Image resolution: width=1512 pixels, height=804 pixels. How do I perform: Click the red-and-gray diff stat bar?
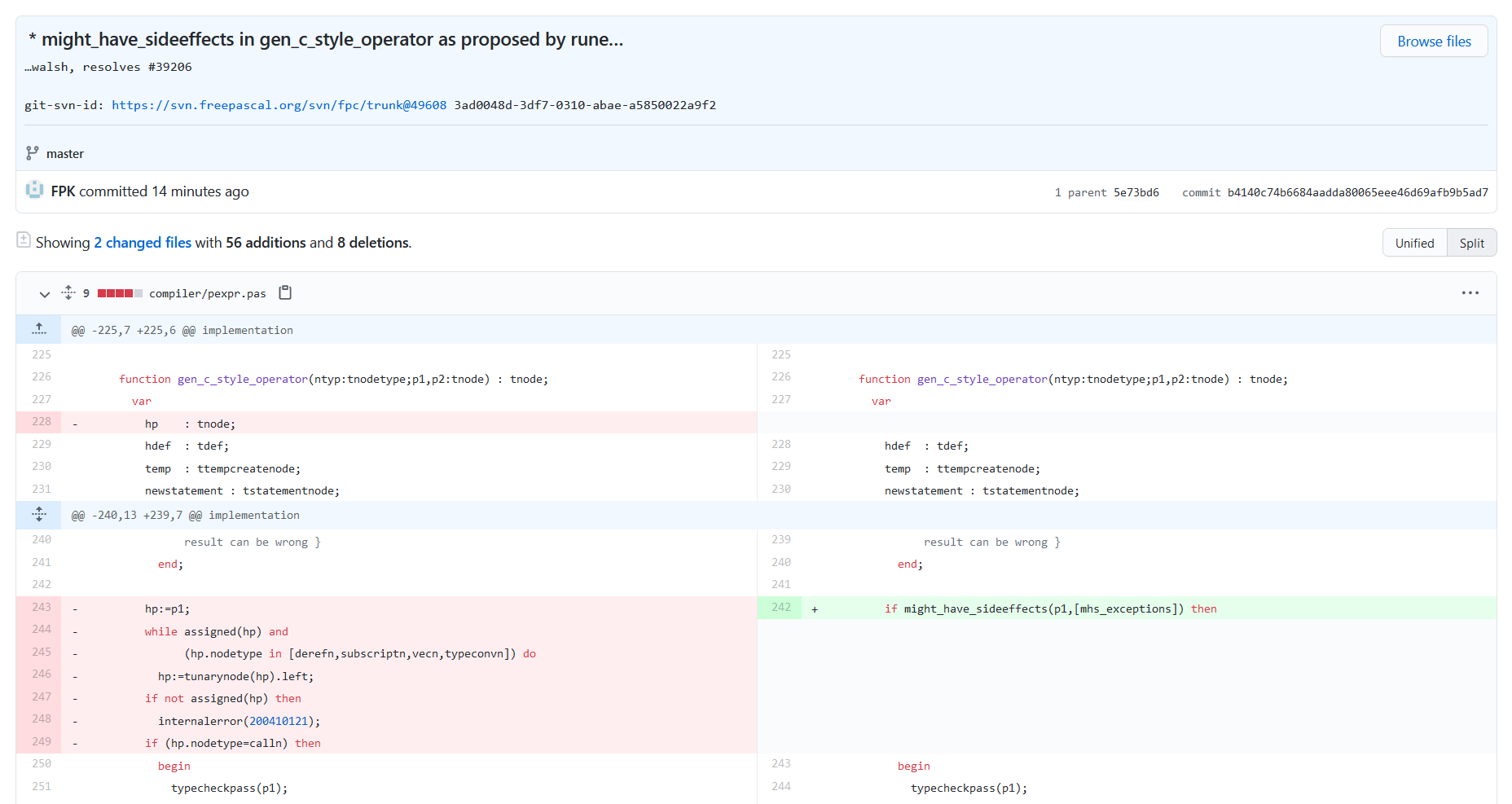point(120,293)
